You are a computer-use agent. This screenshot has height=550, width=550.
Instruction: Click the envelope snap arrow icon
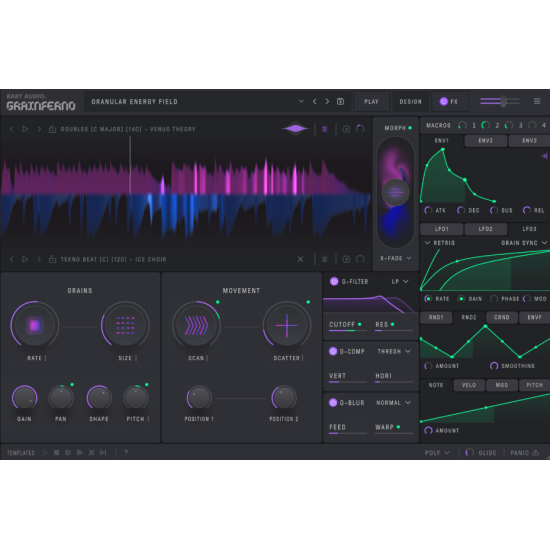tap(544, 155)
